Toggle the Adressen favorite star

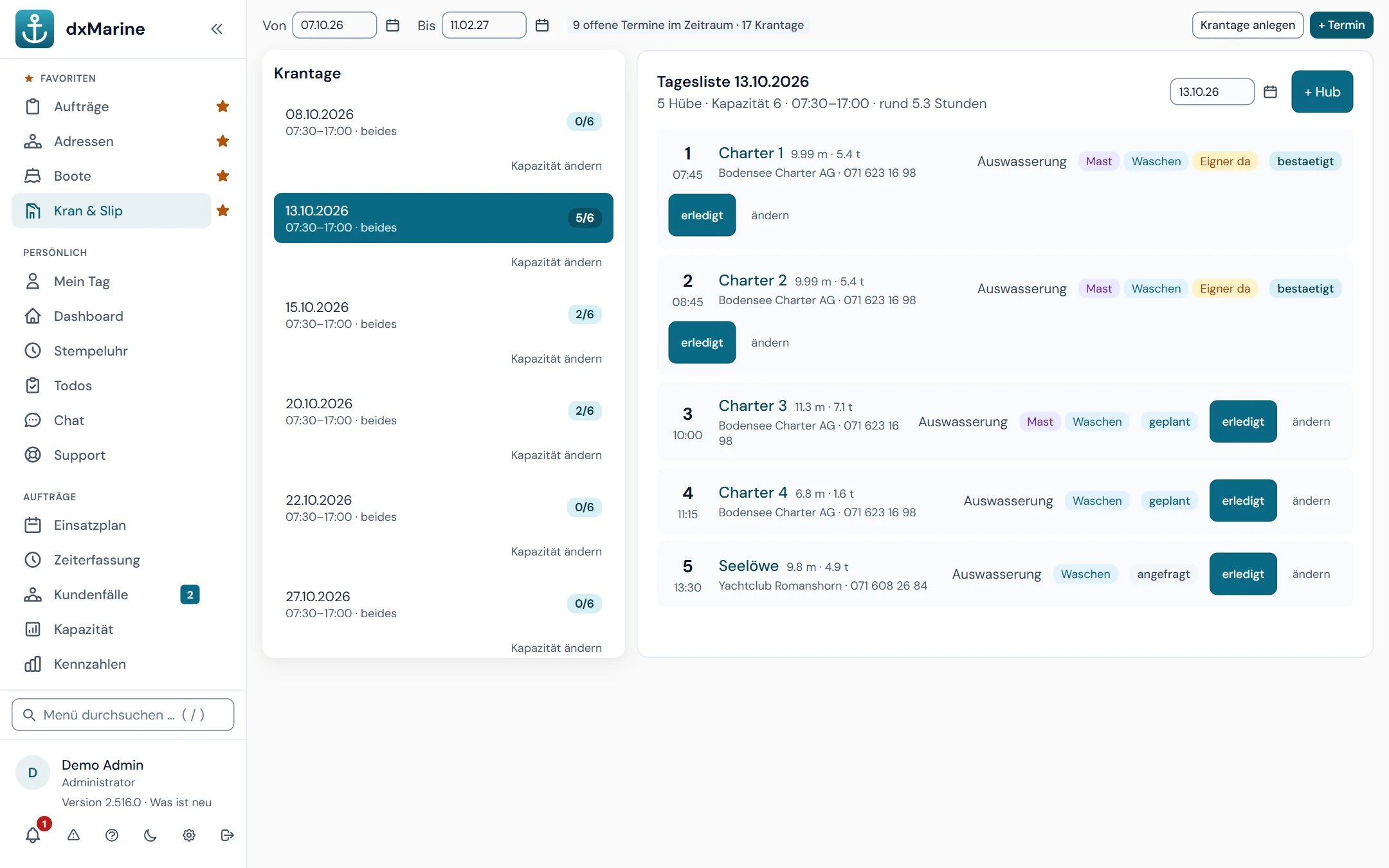(223, 141)
